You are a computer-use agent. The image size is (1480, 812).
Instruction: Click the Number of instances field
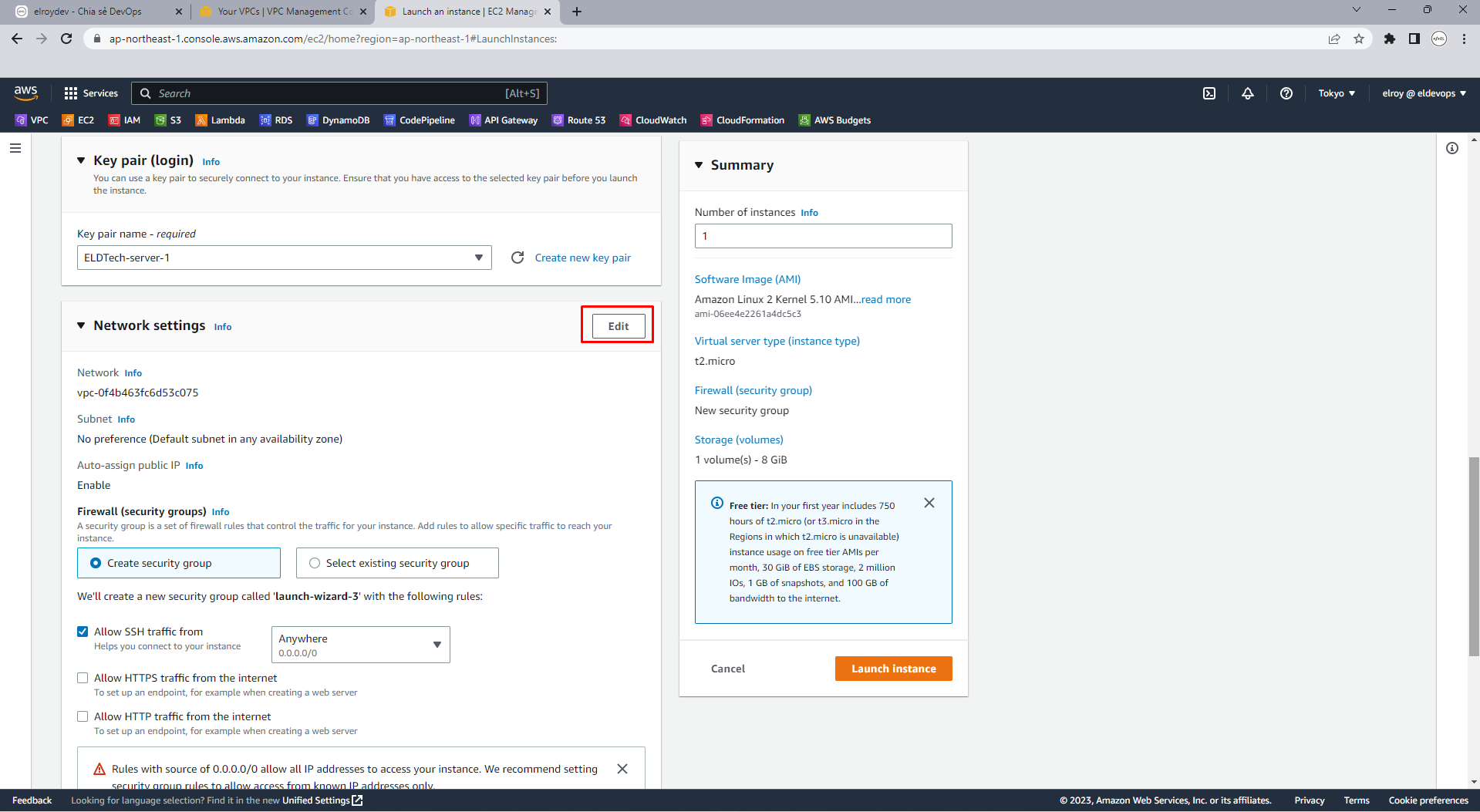823,236
